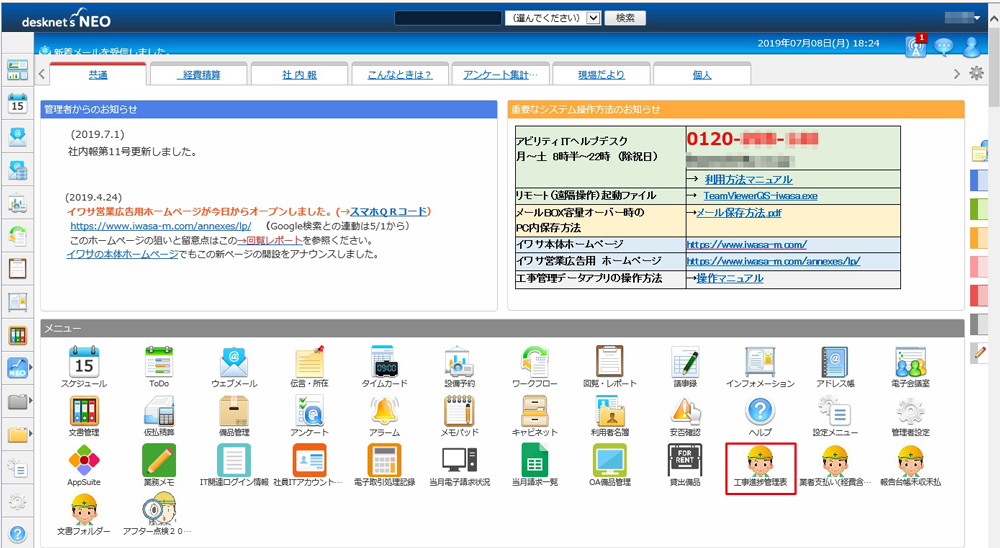
Task: Switch to the 経費精算 tab
Action: pos(199,74)
